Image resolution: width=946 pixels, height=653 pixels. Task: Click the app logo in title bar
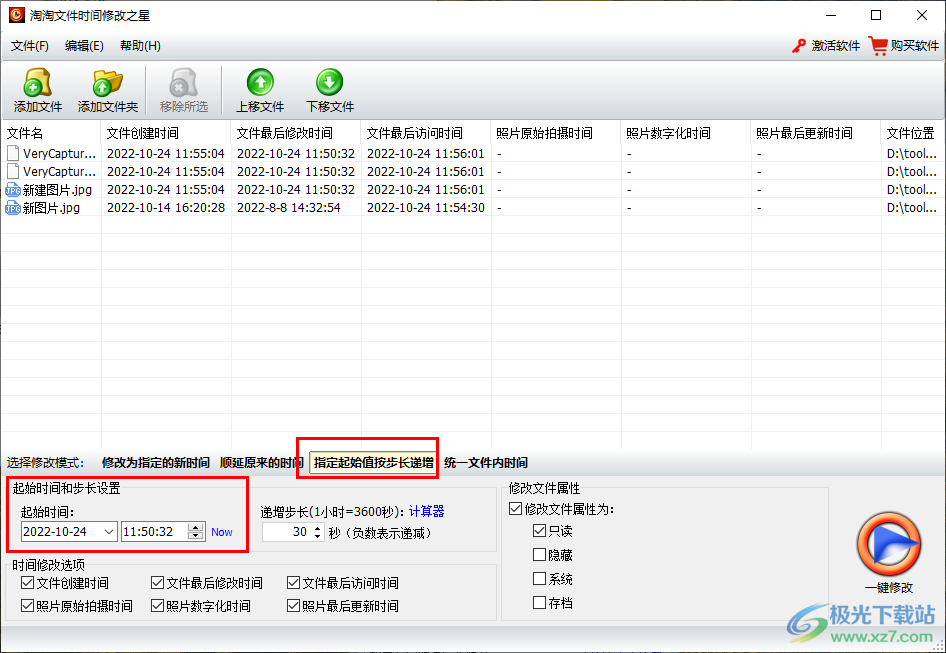(x=17, y=15)
